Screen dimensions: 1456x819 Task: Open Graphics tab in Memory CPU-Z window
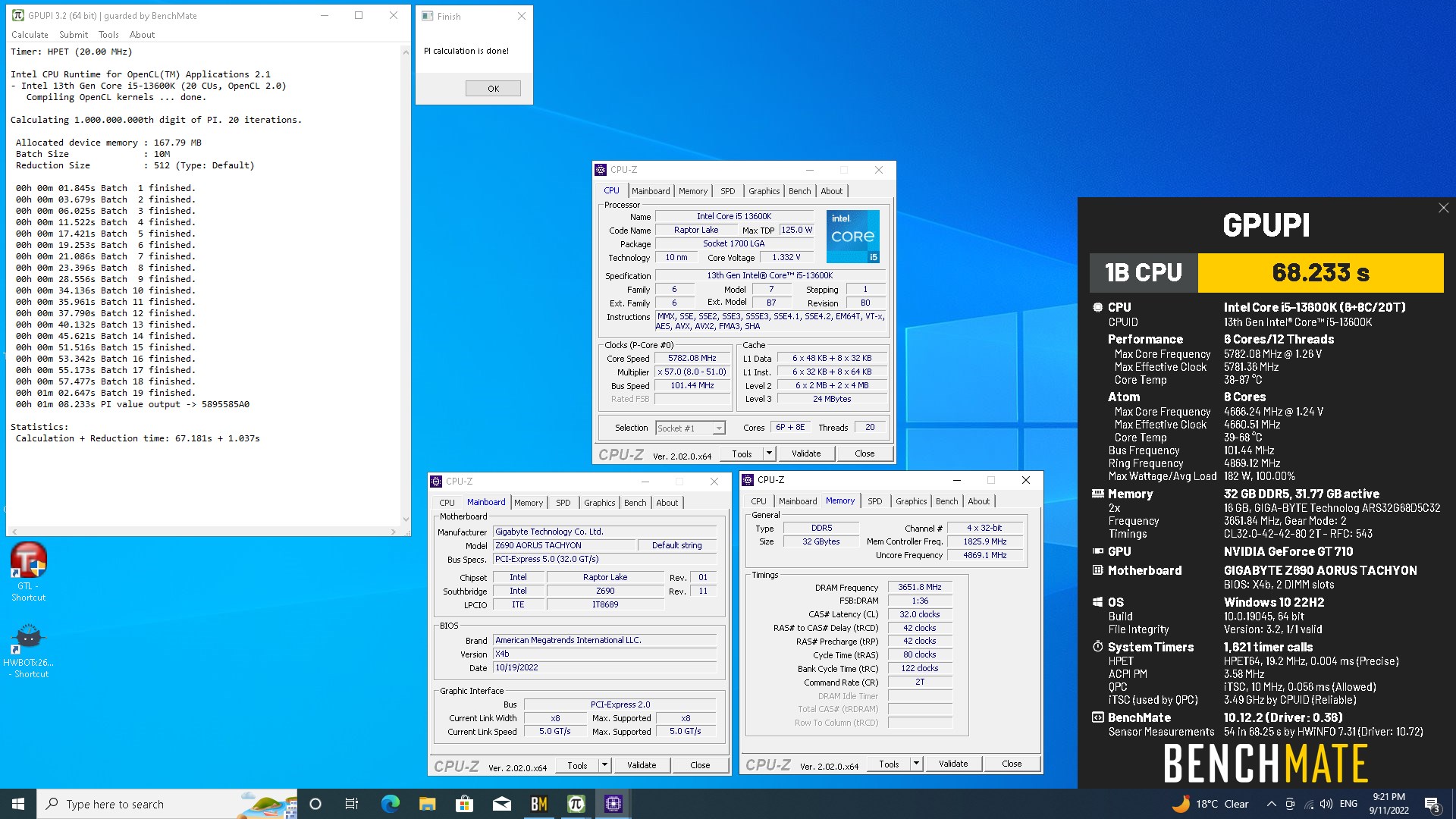tap(911, 501)
